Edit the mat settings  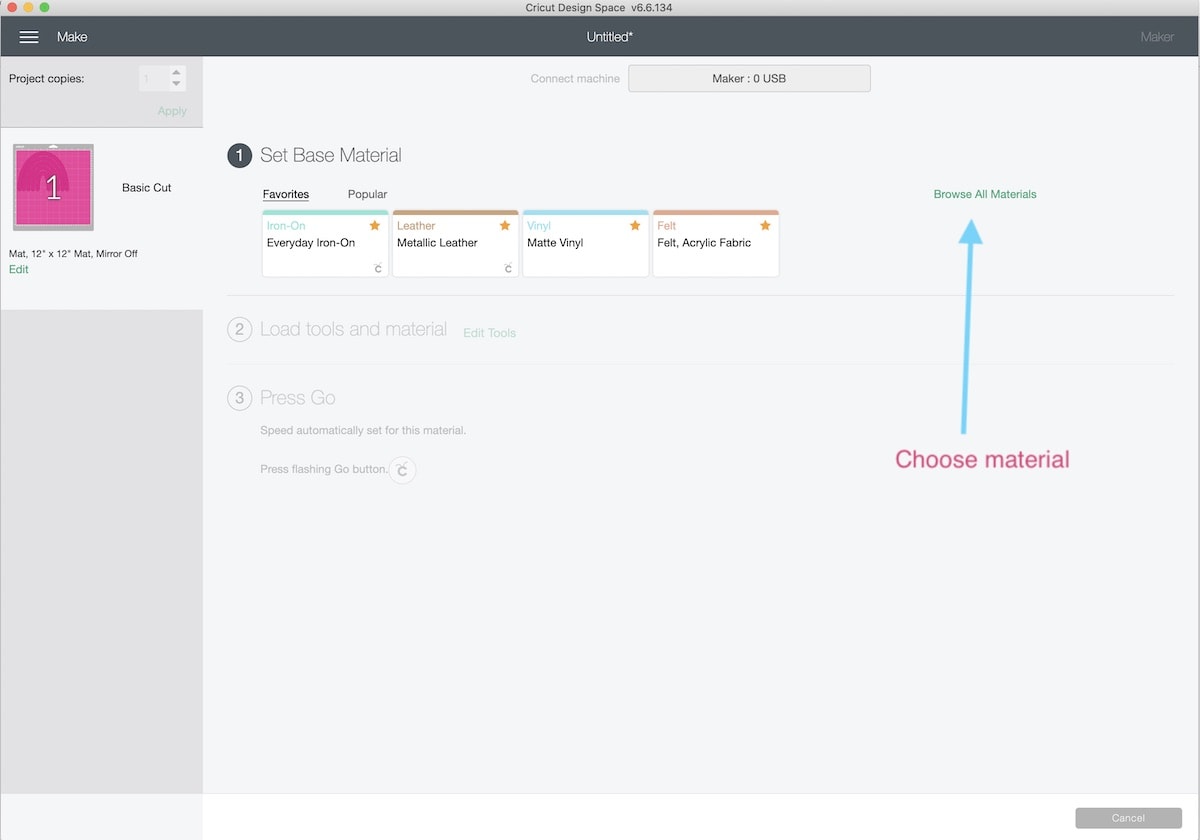pyautogui.click(x=19, y=270)
